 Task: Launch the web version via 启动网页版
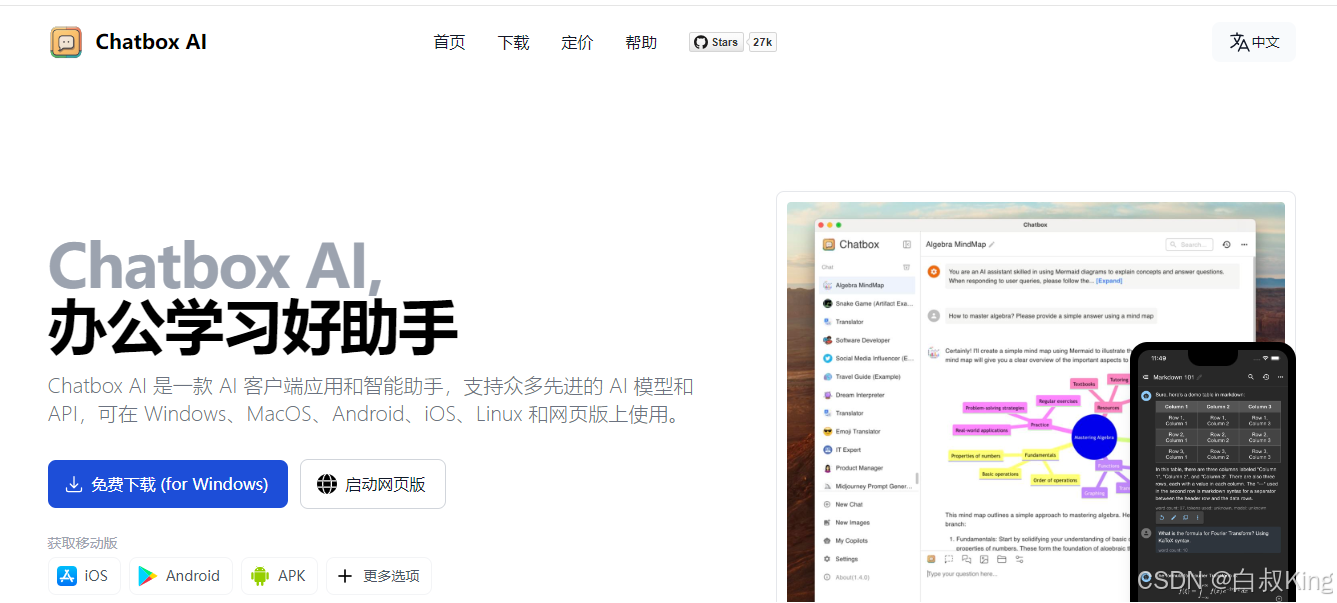pyautogui.click(x=372, y=484)
